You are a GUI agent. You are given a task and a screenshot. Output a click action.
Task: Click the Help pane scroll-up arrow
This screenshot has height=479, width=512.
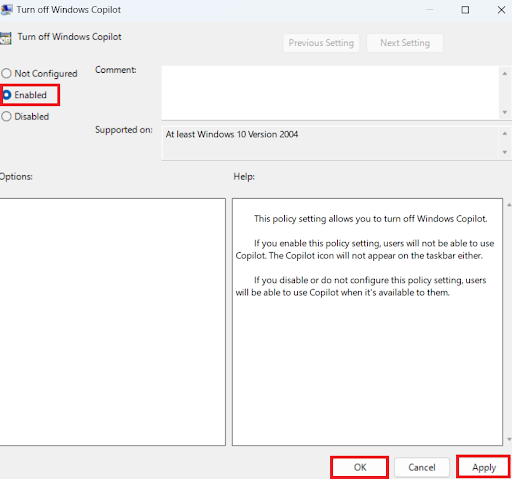point(509,205)
